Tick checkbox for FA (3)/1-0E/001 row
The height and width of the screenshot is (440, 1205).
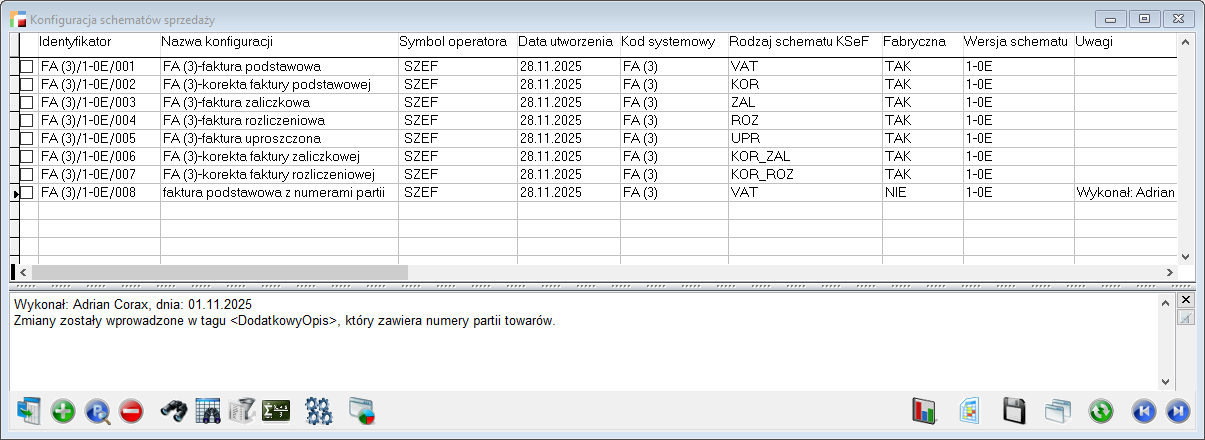(x=27, y=66)
